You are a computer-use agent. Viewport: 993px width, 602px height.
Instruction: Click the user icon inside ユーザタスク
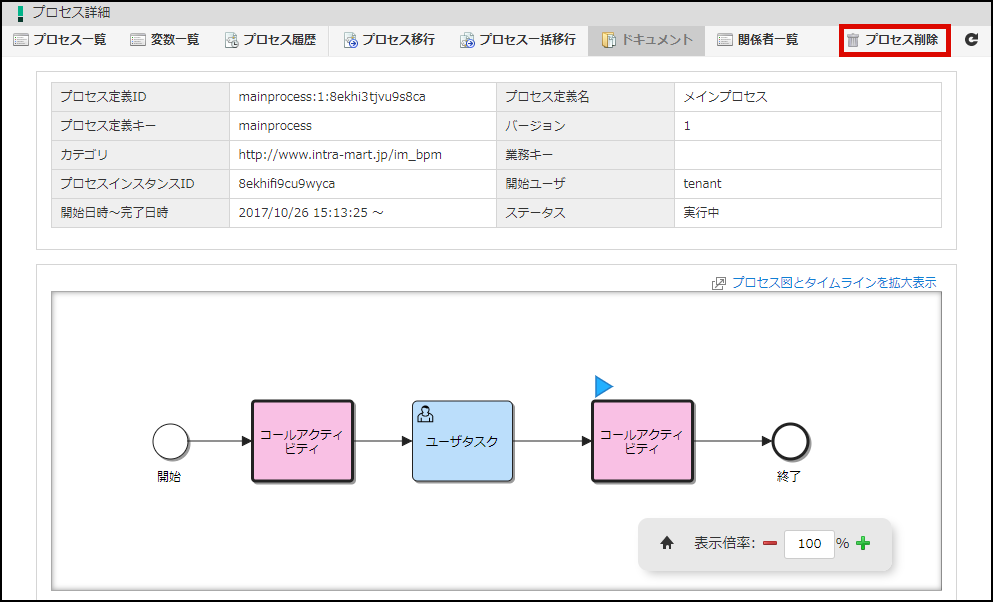(x=426, y=415)
